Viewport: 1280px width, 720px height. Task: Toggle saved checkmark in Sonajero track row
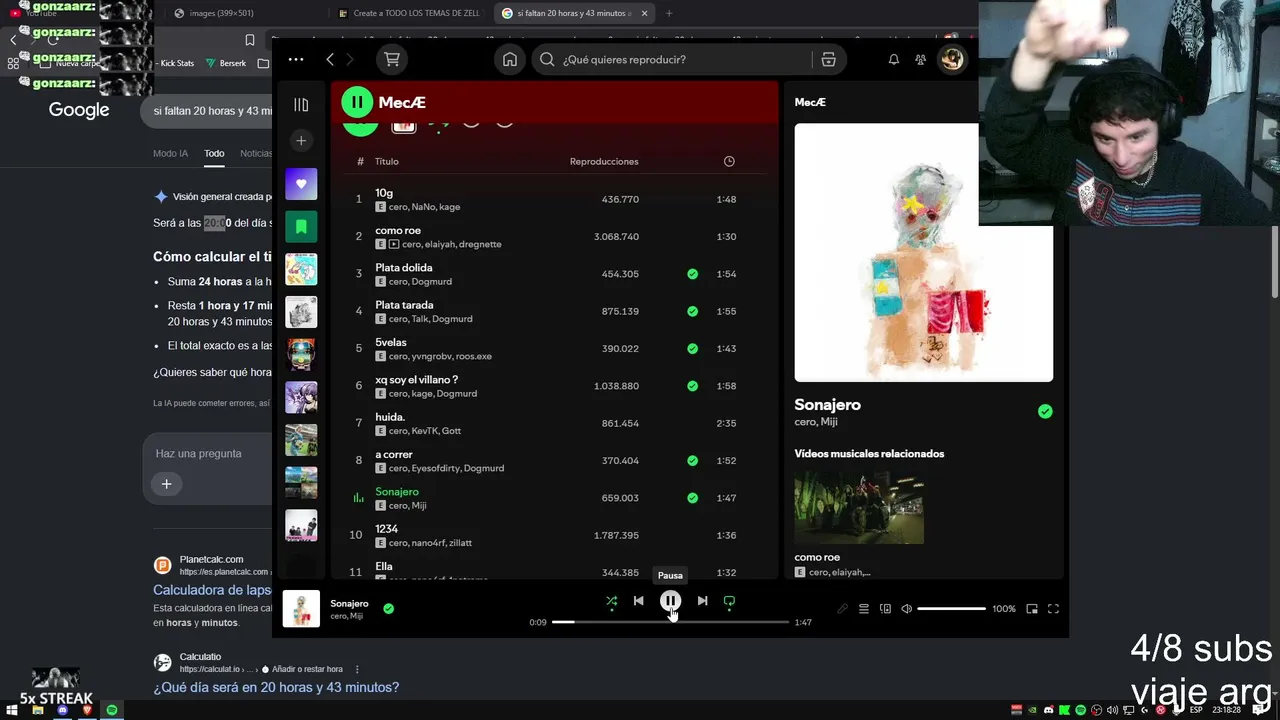[x=692, y=498]
